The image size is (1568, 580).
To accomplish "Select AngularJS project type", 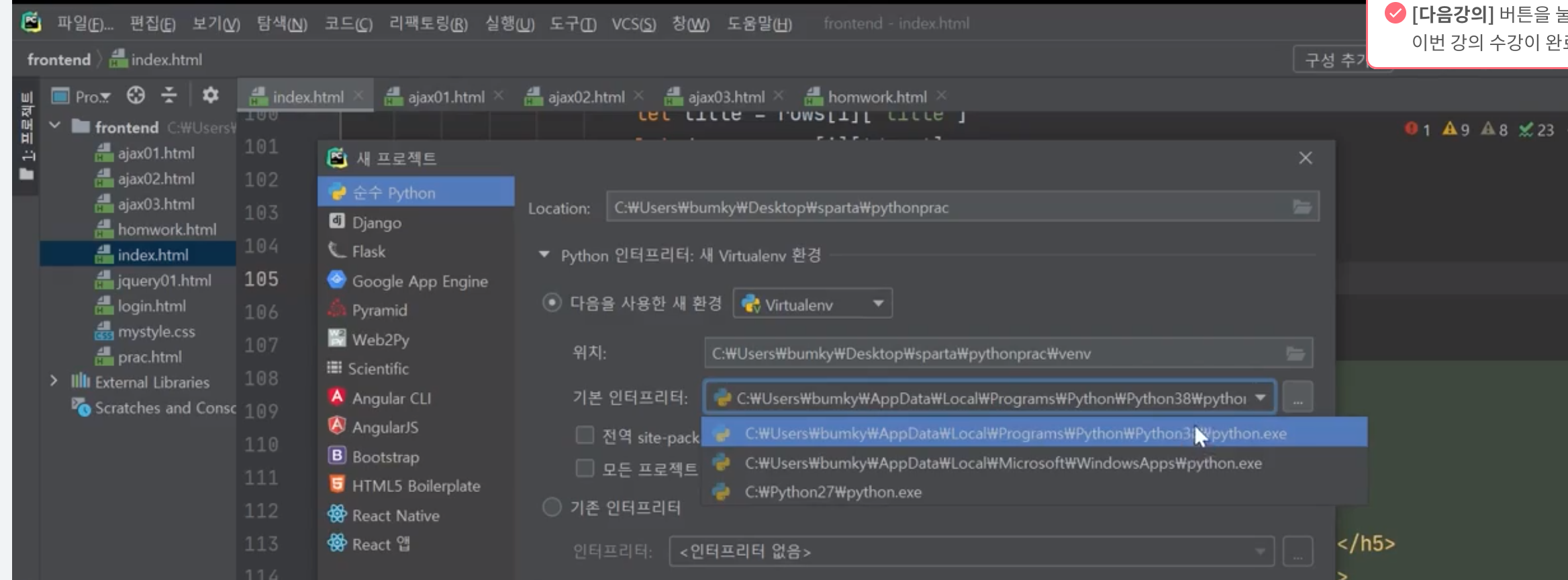I will [415, 427].
